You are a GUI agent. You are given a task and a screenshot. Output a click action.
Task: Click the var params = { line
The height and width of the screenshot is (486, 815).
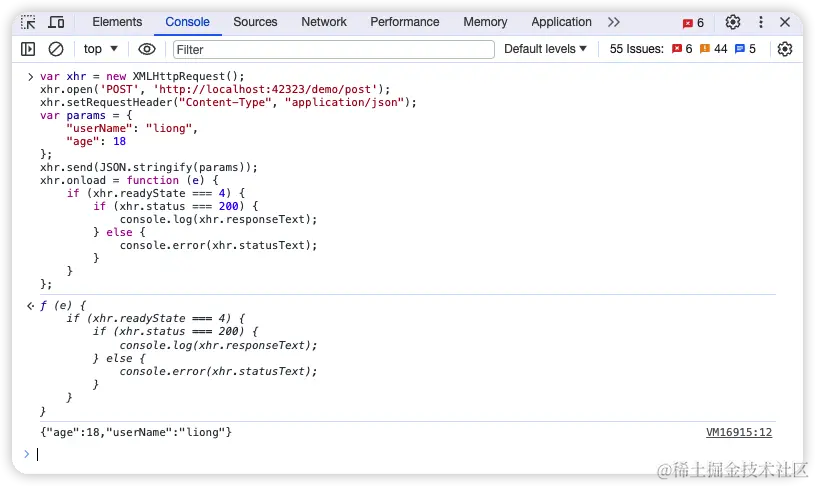pos(86,115)
